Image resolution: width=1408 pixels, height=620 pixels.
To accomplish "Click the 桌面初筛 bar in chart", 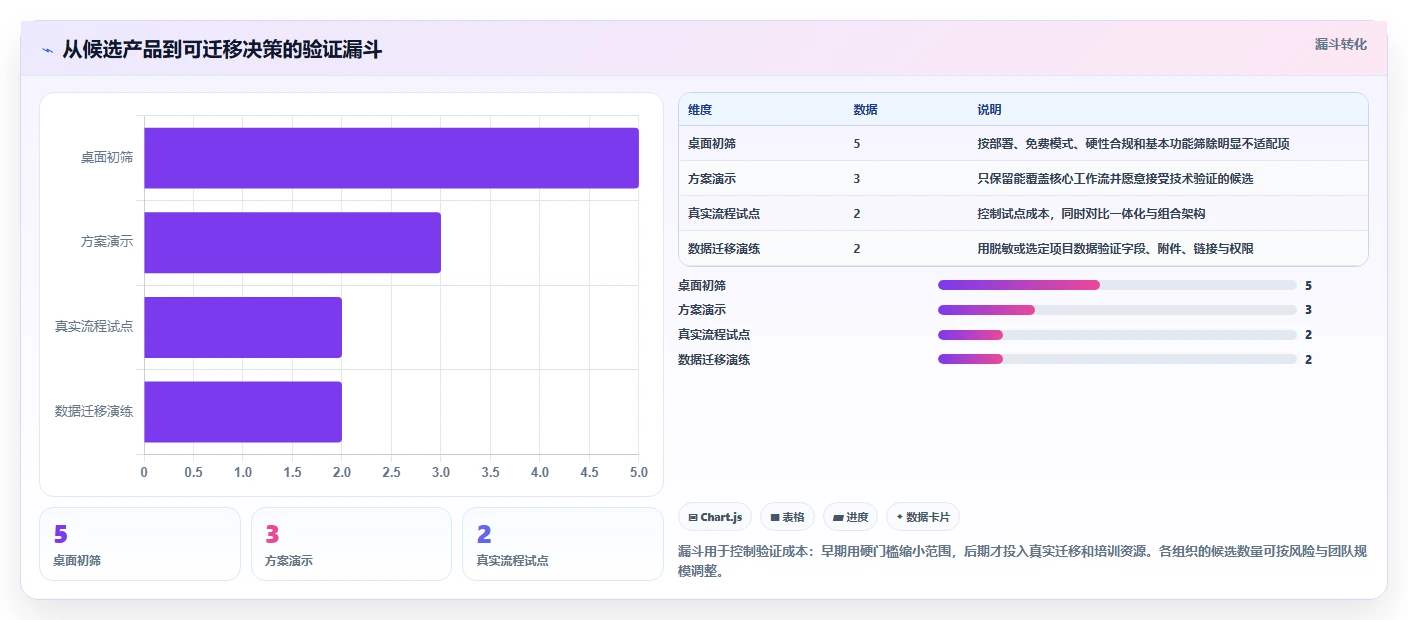I will click(x=391, y=158).
